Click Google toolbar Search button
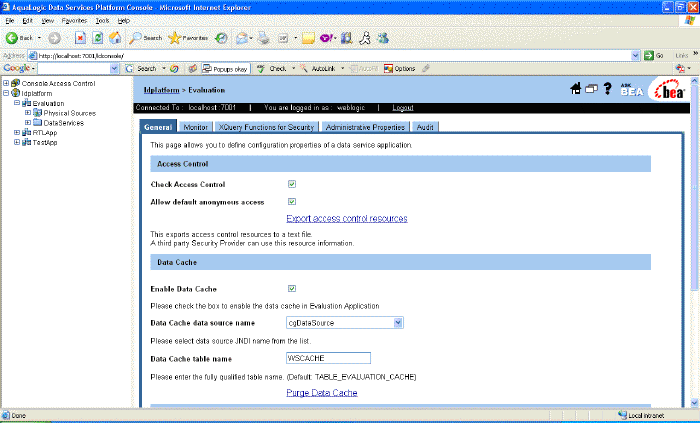The image size is (700, 423). [141, 69]
